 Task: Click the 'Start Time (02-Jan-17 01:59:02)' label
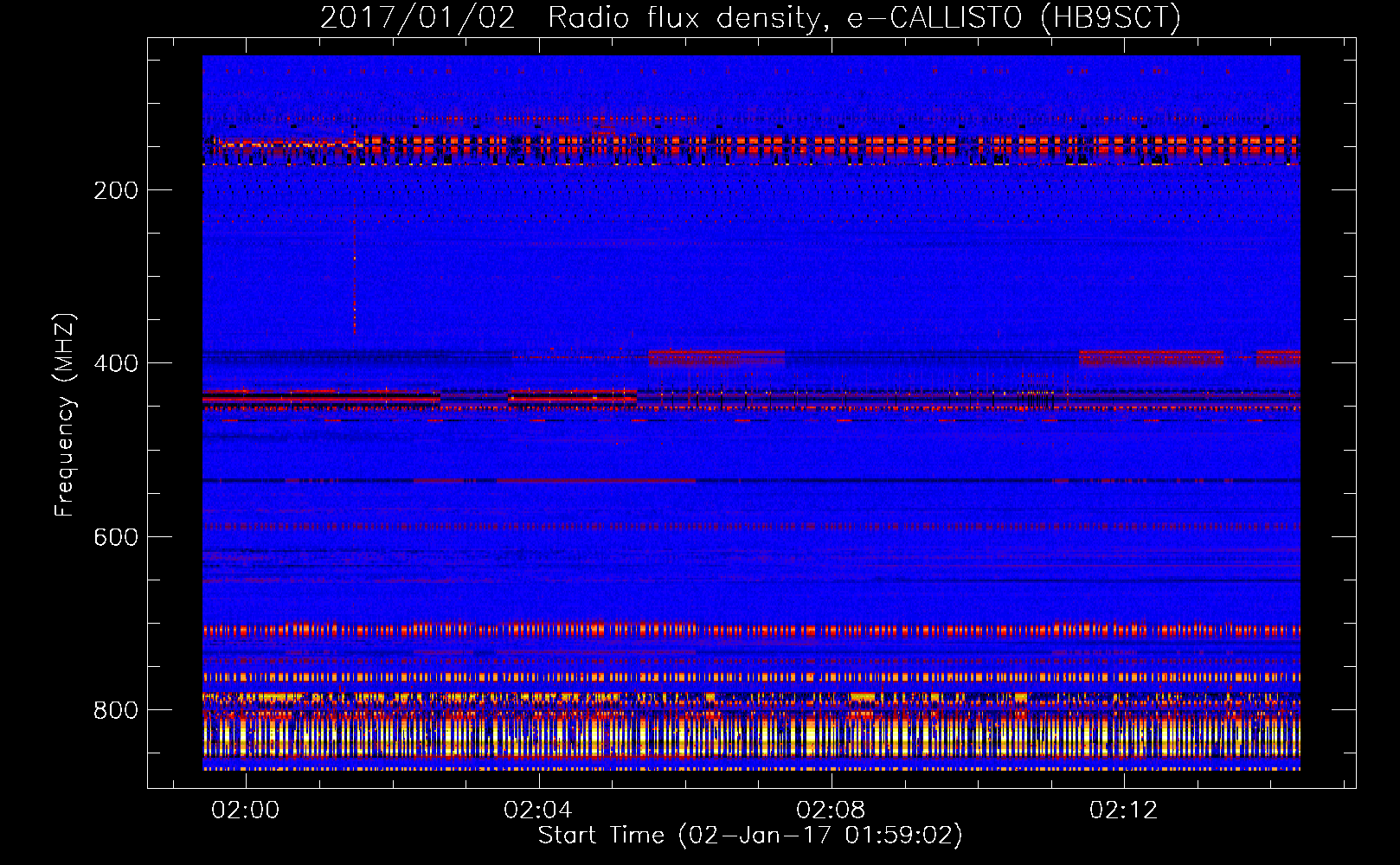(x=750, y=836)
